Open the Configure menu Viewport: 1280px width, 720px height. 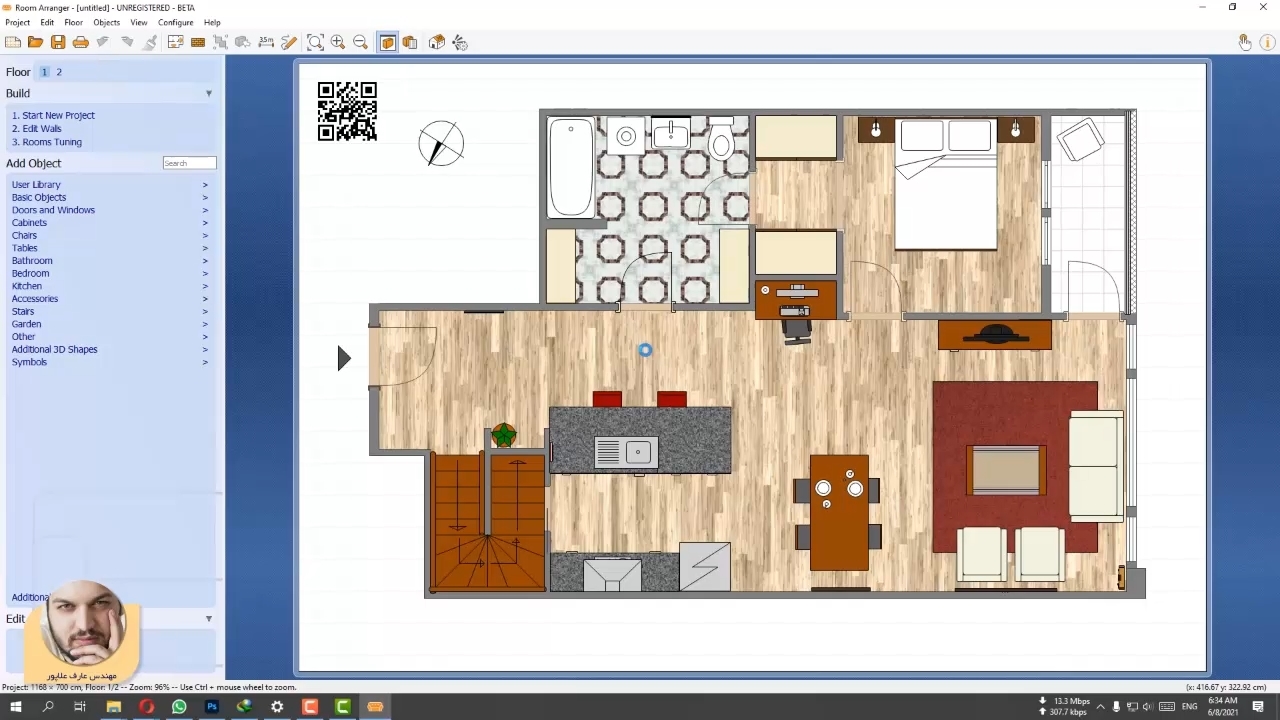[x=175, y=22]
